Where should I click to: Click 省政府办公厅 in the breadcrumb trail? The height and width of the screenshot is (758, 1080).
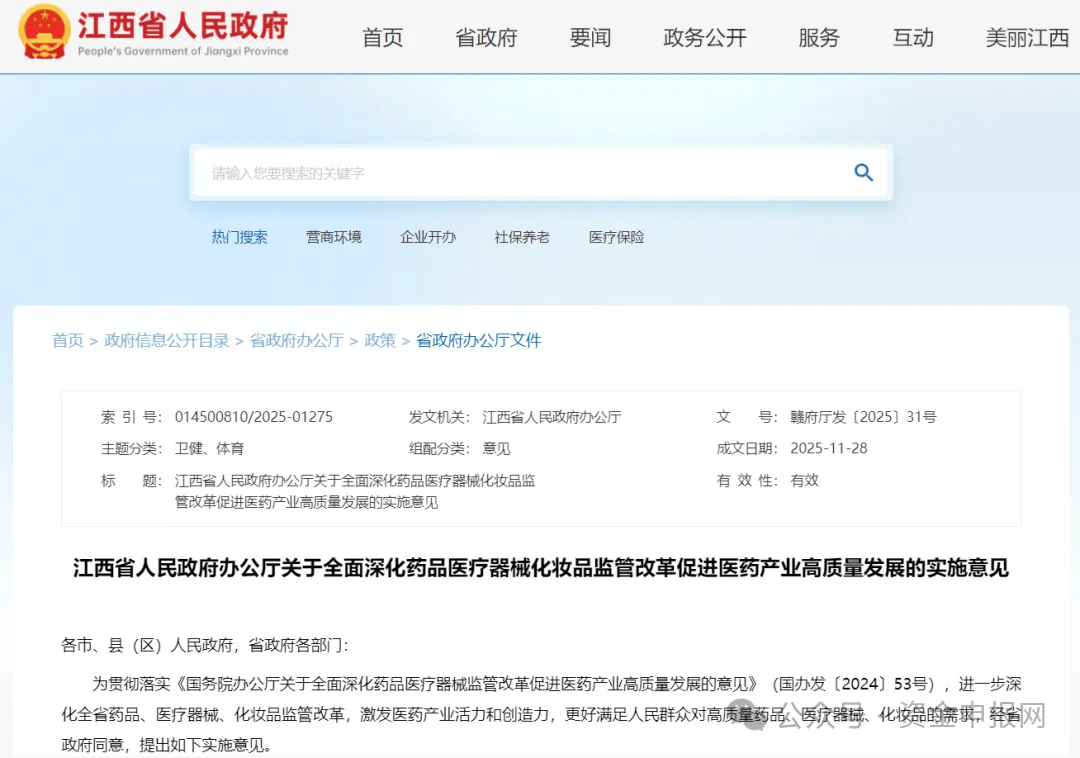(x=297, y=340)
